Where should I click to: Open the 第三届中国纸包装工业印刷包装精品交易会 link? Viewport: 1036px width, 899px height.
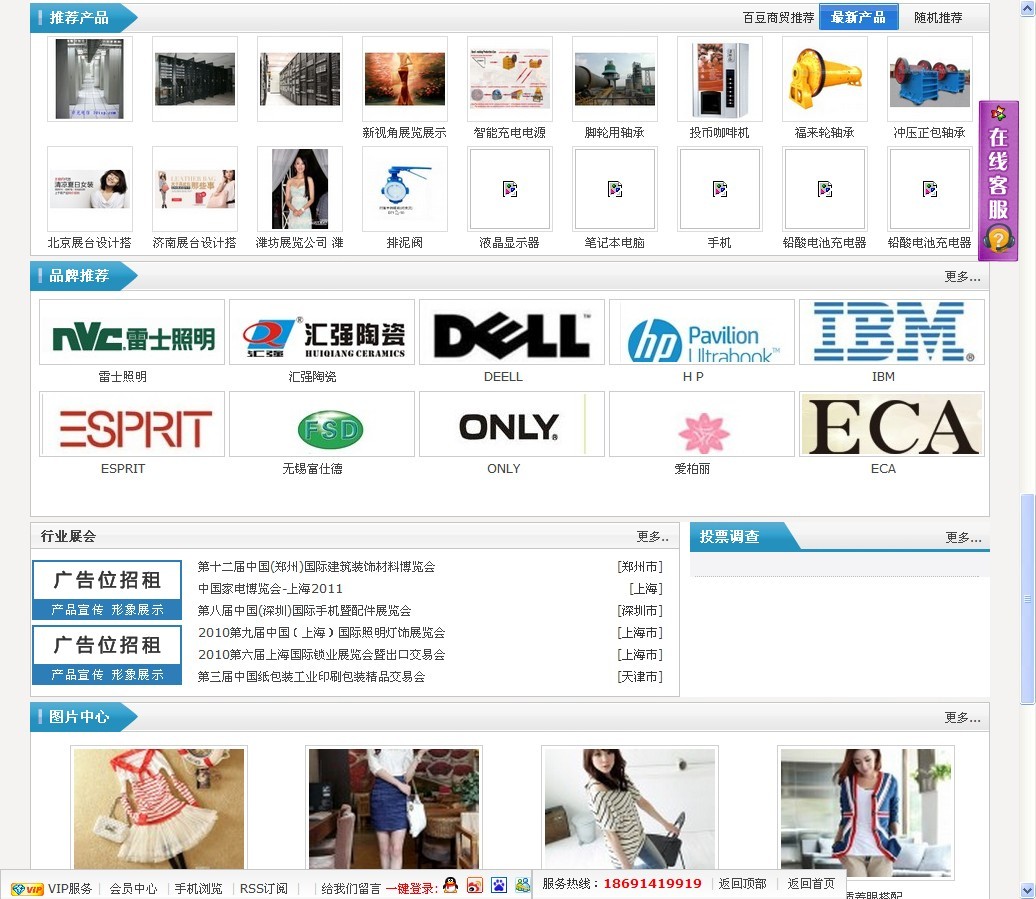coord(312,677)
